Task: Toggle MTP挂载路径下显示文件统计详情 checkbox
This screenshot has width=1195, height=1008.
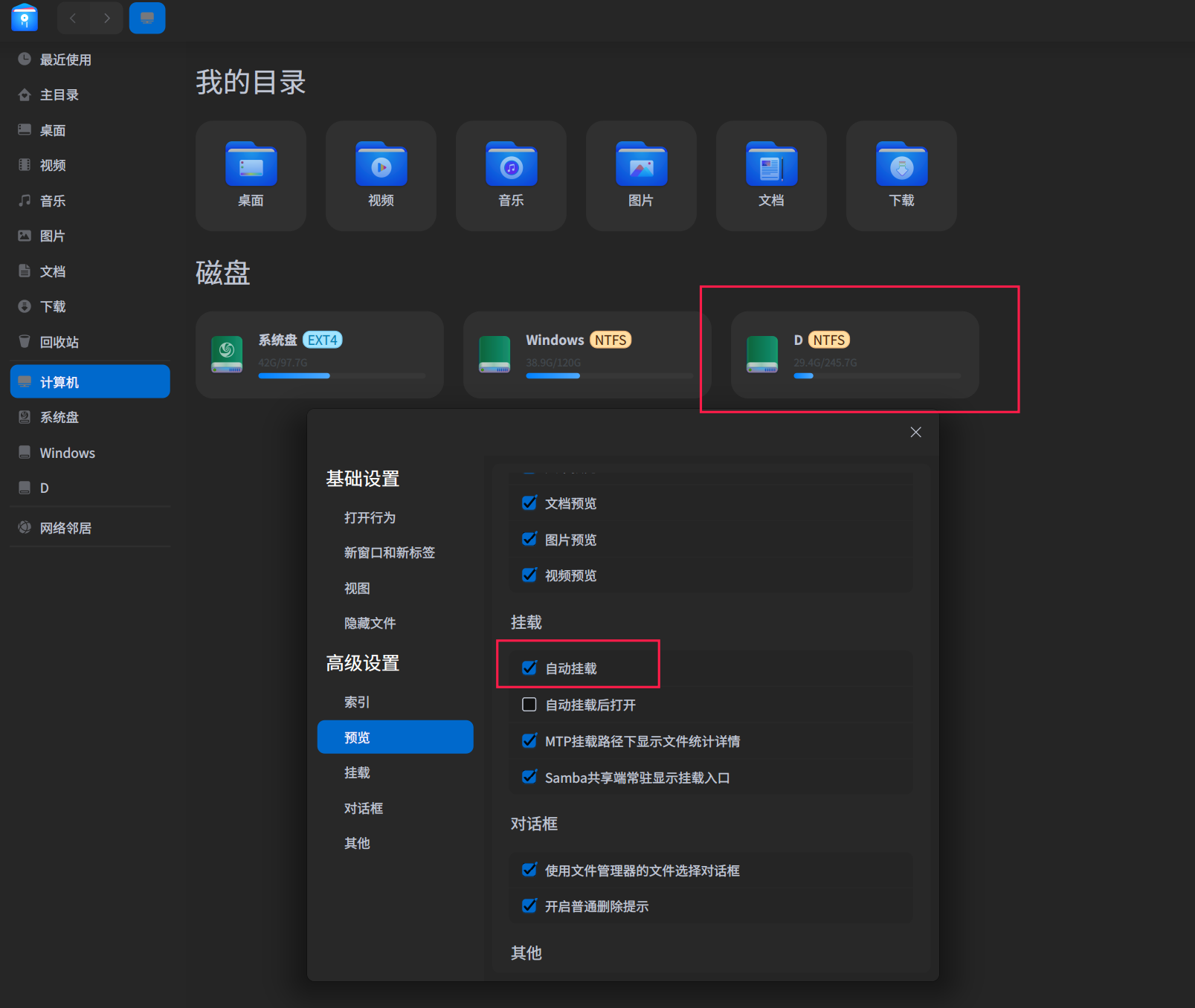Action: click(529, 740)
